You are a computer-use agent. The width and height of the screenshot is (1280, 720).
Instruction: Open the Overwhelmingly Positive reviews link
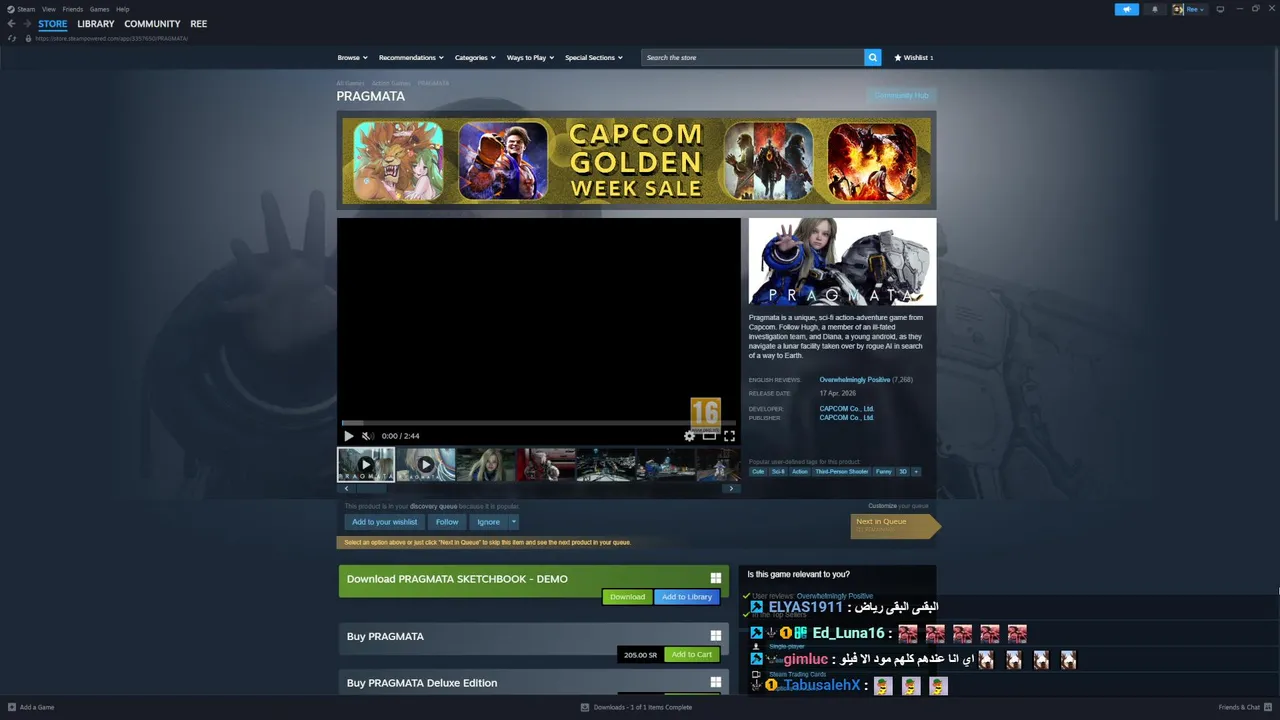[854, 380]
